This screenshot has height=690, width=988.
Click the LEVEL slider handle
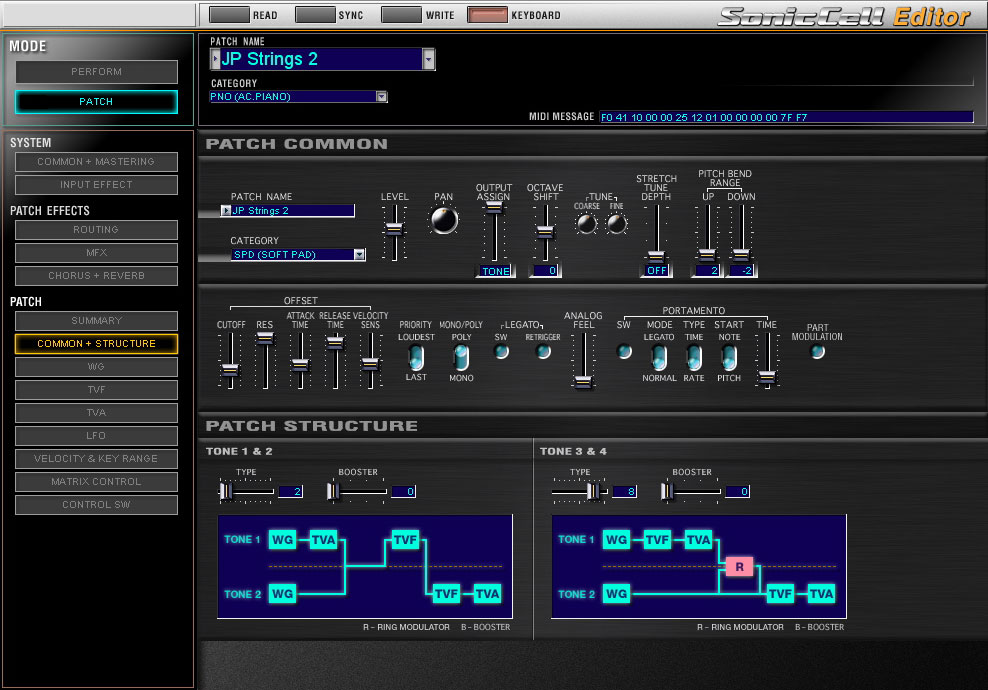tap(394, 228)
